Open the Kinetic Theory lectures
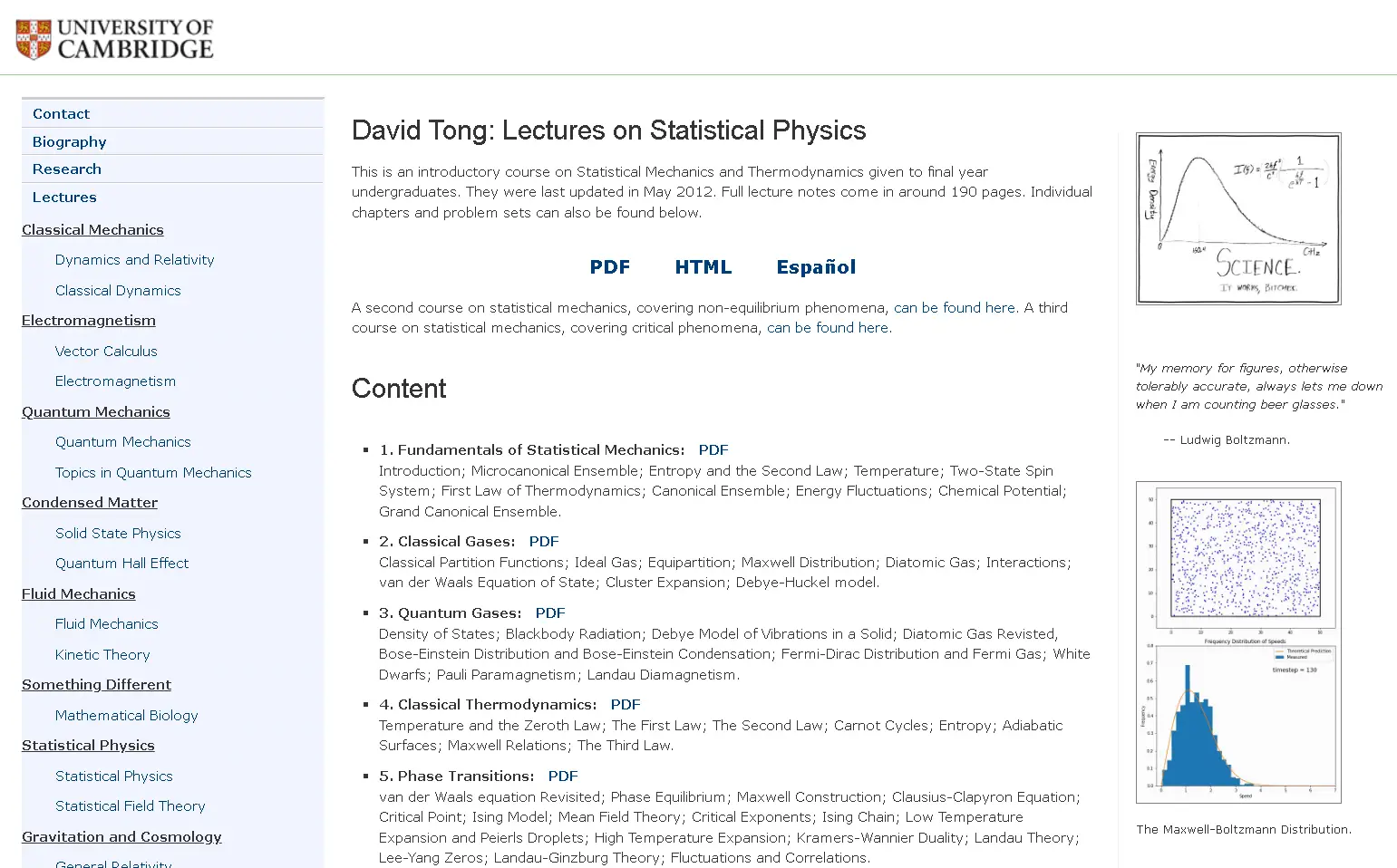Screen dimensions: 1397x868 pyautogui.click(x=102, y=654)
